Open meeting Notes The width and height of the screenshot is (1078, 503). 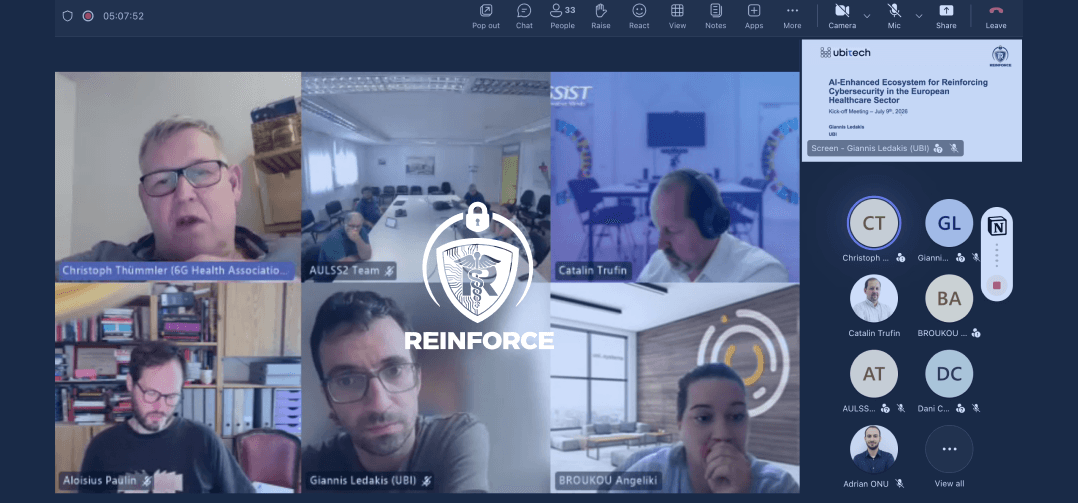(x=716, y=16)
